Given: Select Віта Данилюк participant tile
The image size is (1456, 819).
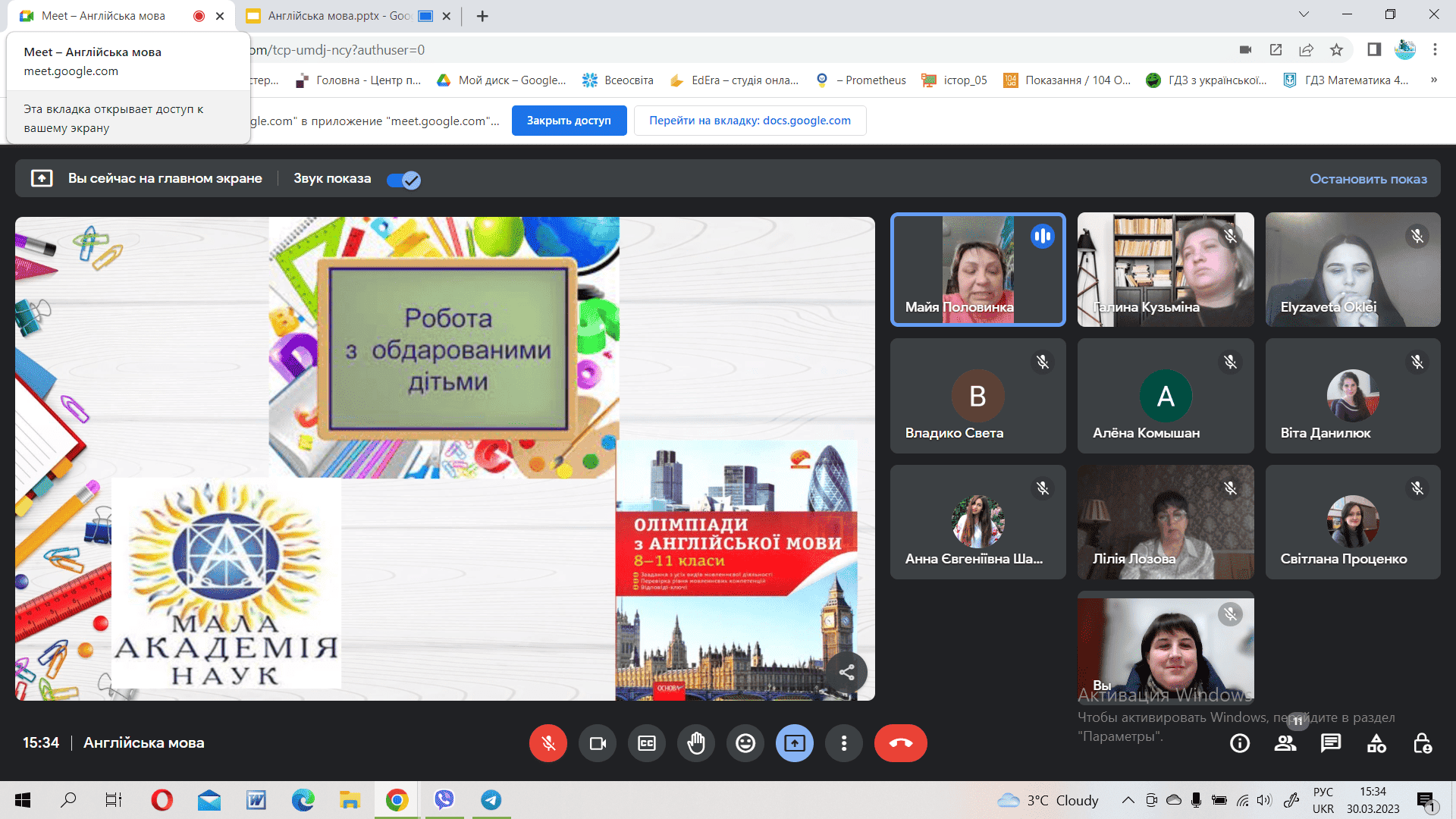Looking at the screenshot, I should [x=1353, y=396].
